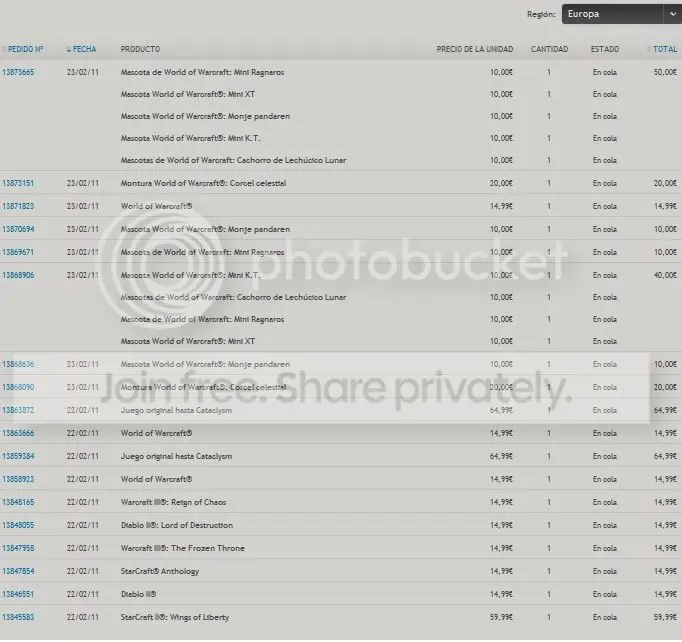Image resolution: width=682 pixels, height=642 pixels.
Task: Open order number 13863872
Action: [18, 410]
